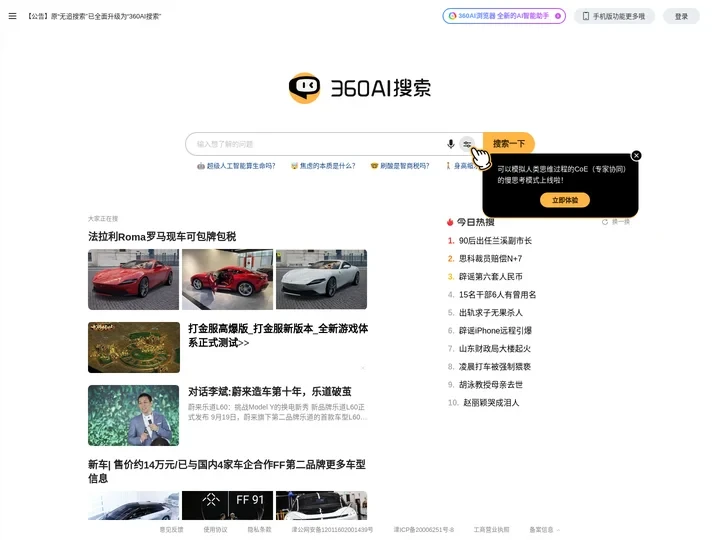Image resolution: width=720 pixels, height=540 pixels.
Task: Close the CoE tooltip popup
Action: (x=636, y=156)
